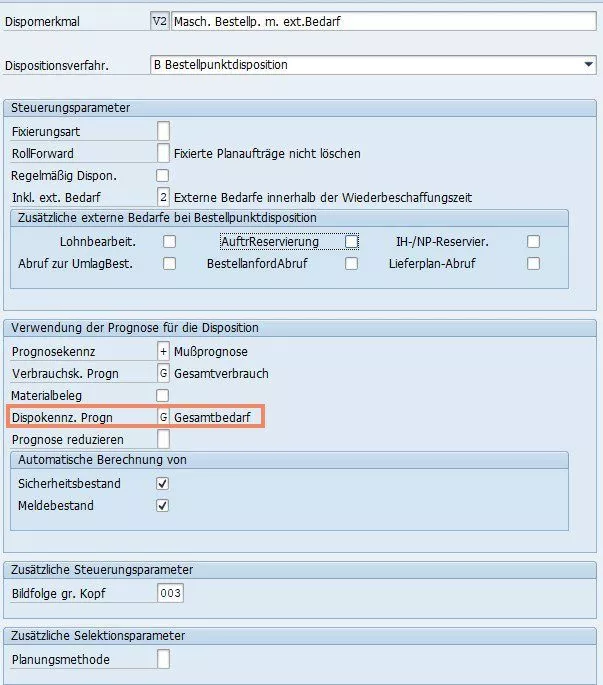Click the Bildfolge gr. Kopf field

point(170,594)
